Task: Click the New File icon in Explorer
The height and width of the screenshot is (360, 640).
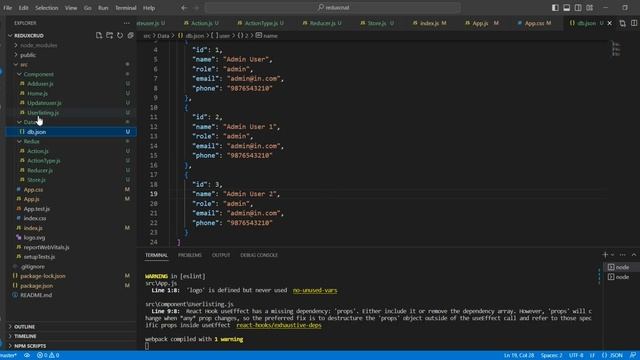Action: [x=99, y=36]
